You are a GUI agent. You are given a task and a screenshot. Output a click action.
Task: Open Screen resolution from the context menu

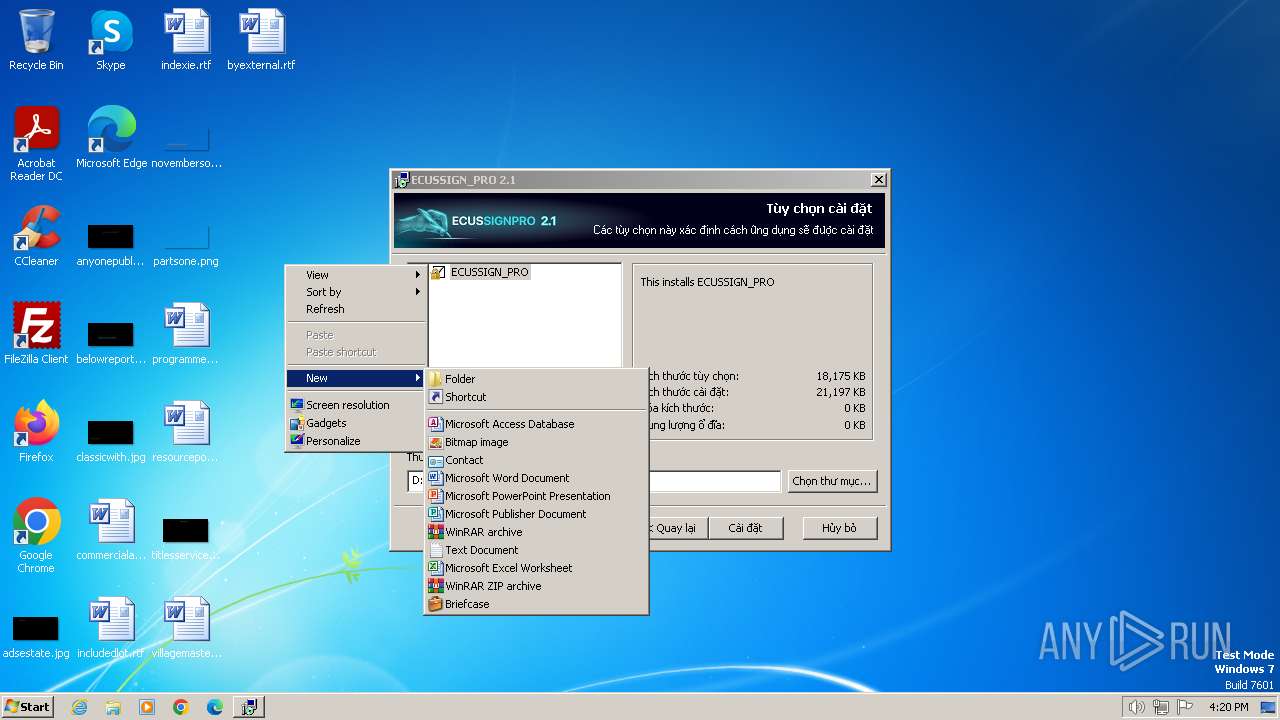[x=356, y=405]
